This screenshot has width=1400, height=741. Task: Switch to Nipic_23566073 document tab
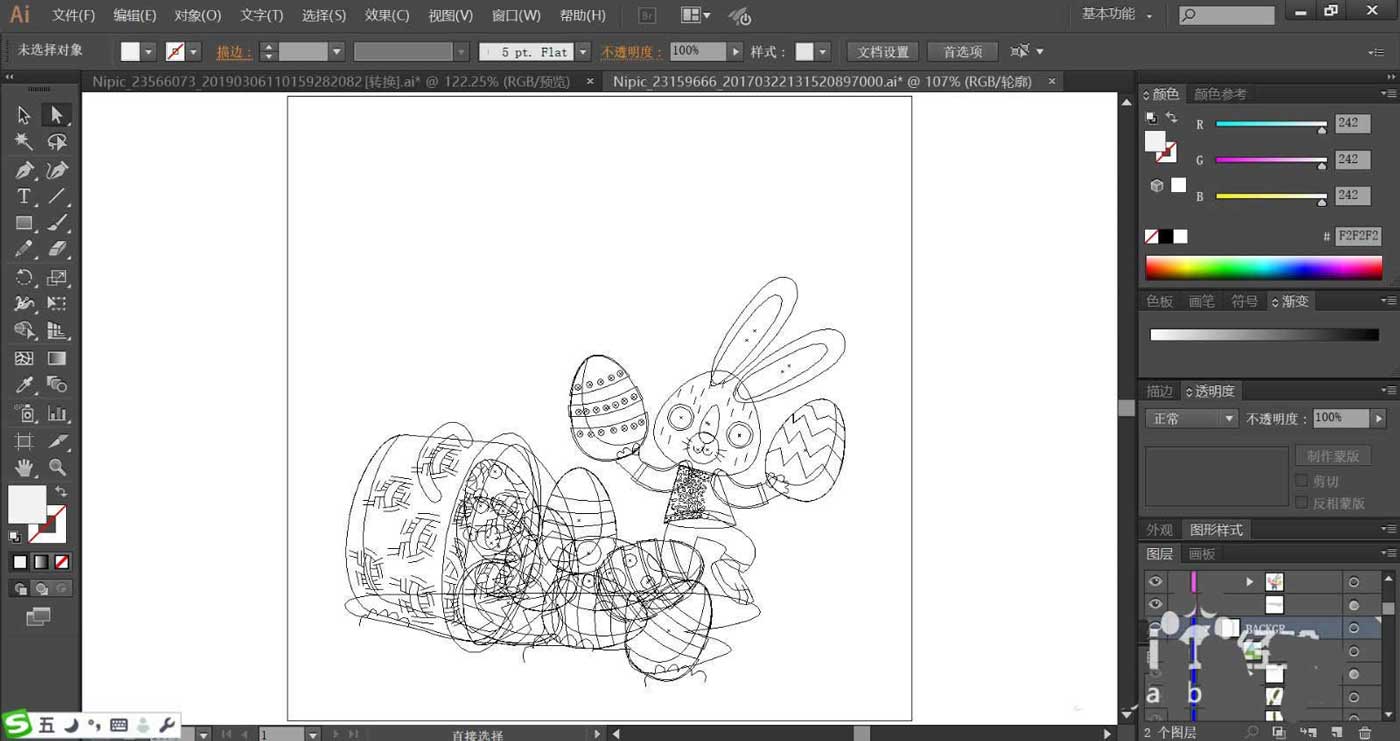point(331,81)
